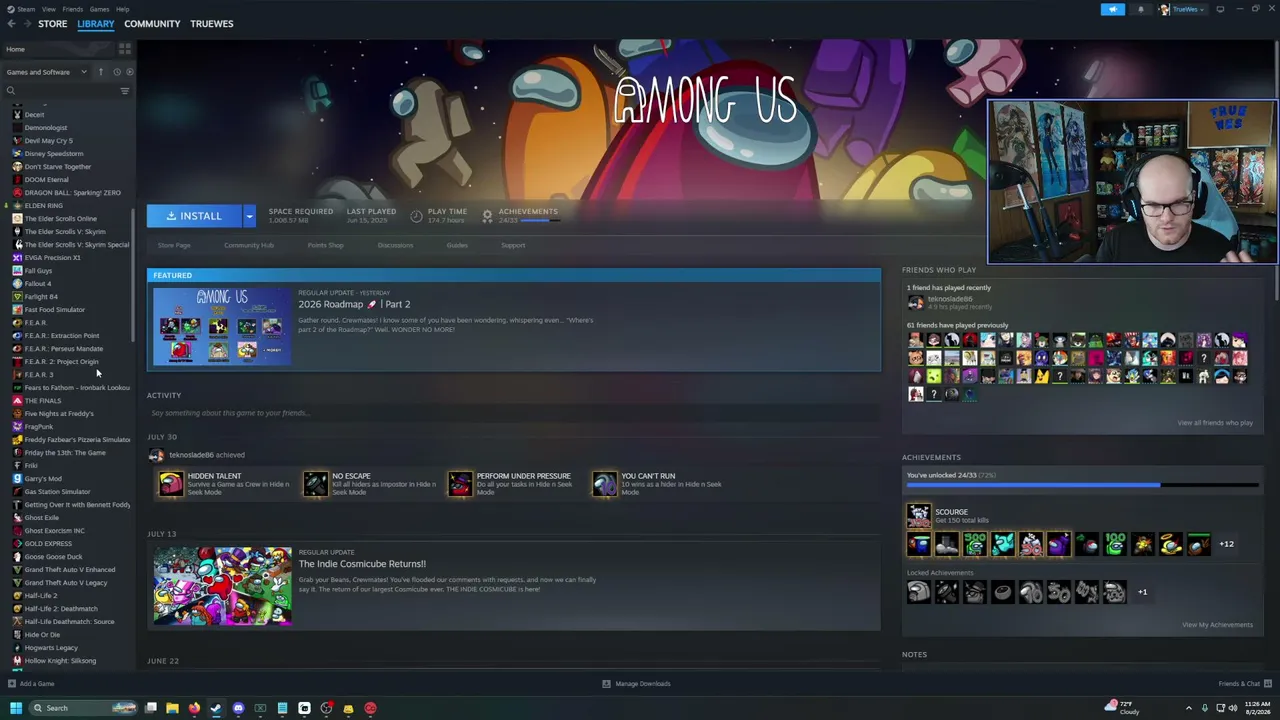The height and width of the screenshot is (720, 1280).
Task: Install Among Us
Action: (194, 216)
